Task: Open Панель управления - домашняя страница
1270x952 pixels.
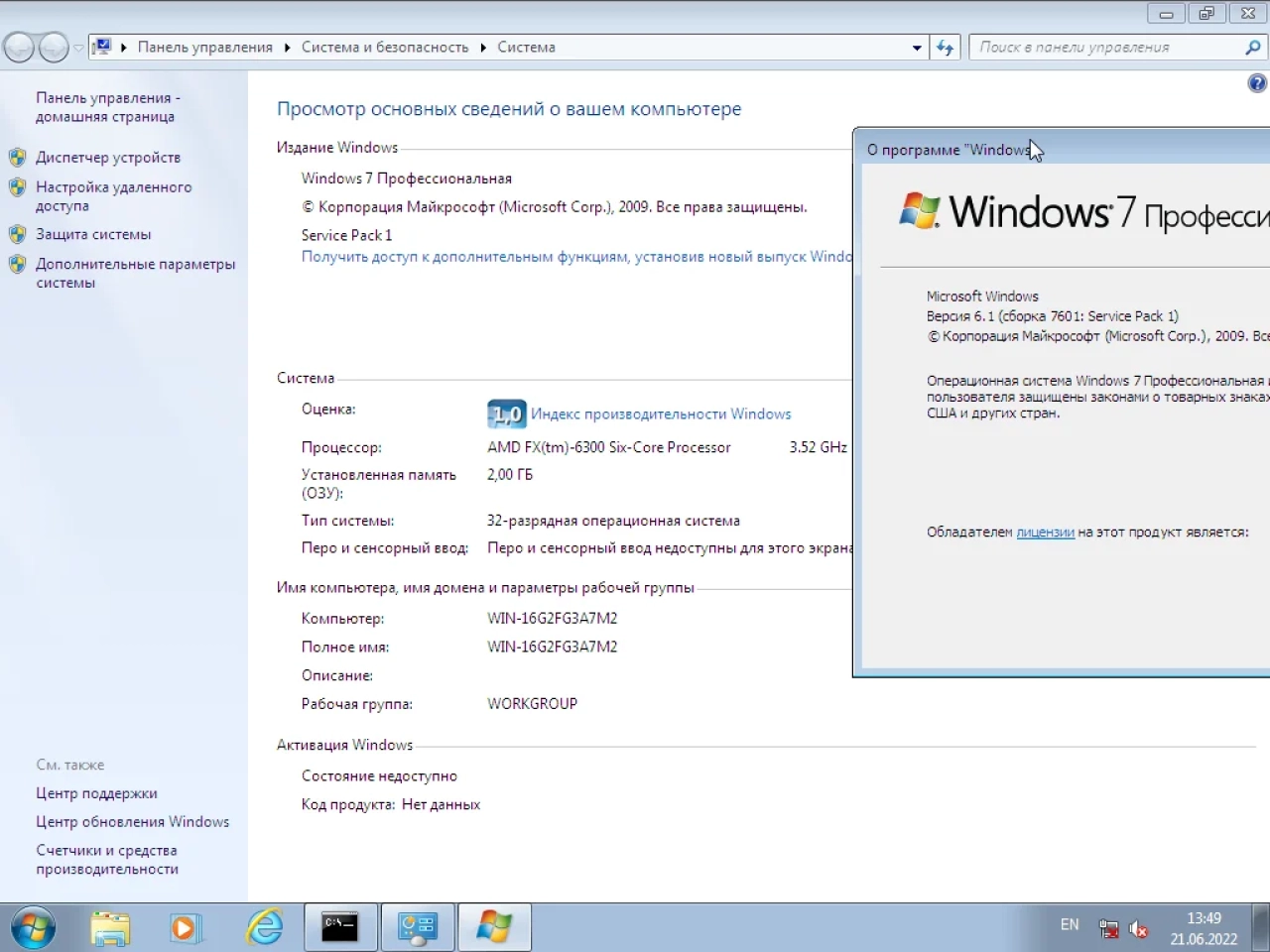Action: pyautogui.click(x=108, y=107)
